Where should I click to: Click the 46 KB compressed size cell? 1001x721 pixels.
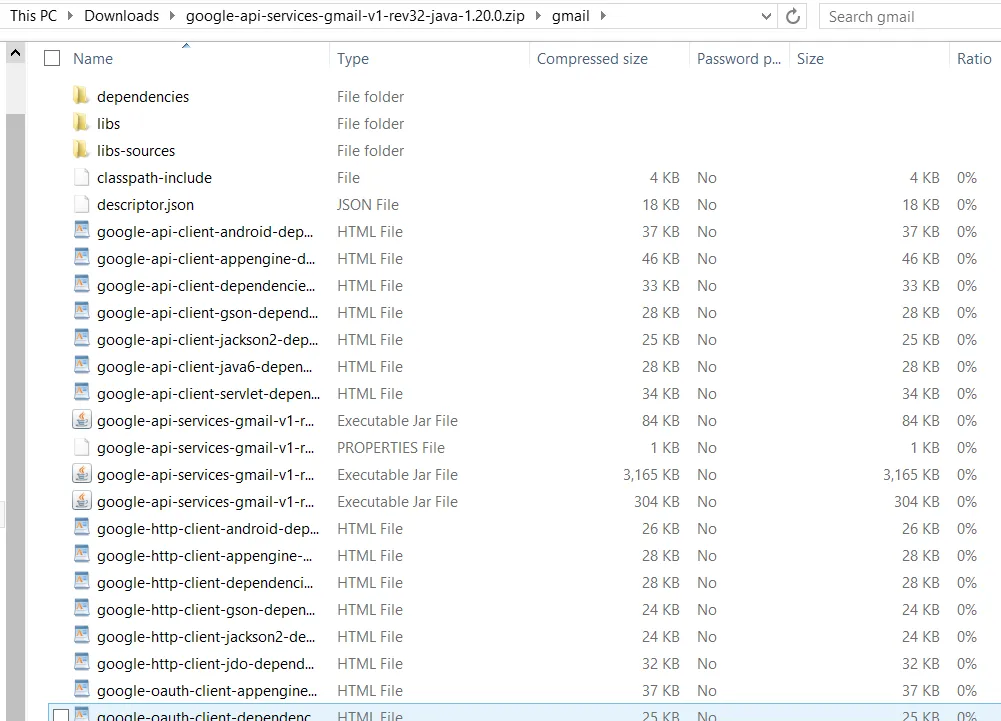[x=661, y=259]
